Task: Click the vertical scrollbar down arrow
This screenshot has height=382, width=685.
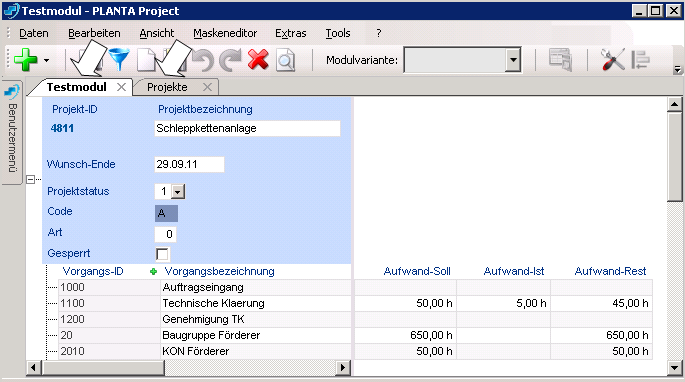Action: tap(675, 368)
